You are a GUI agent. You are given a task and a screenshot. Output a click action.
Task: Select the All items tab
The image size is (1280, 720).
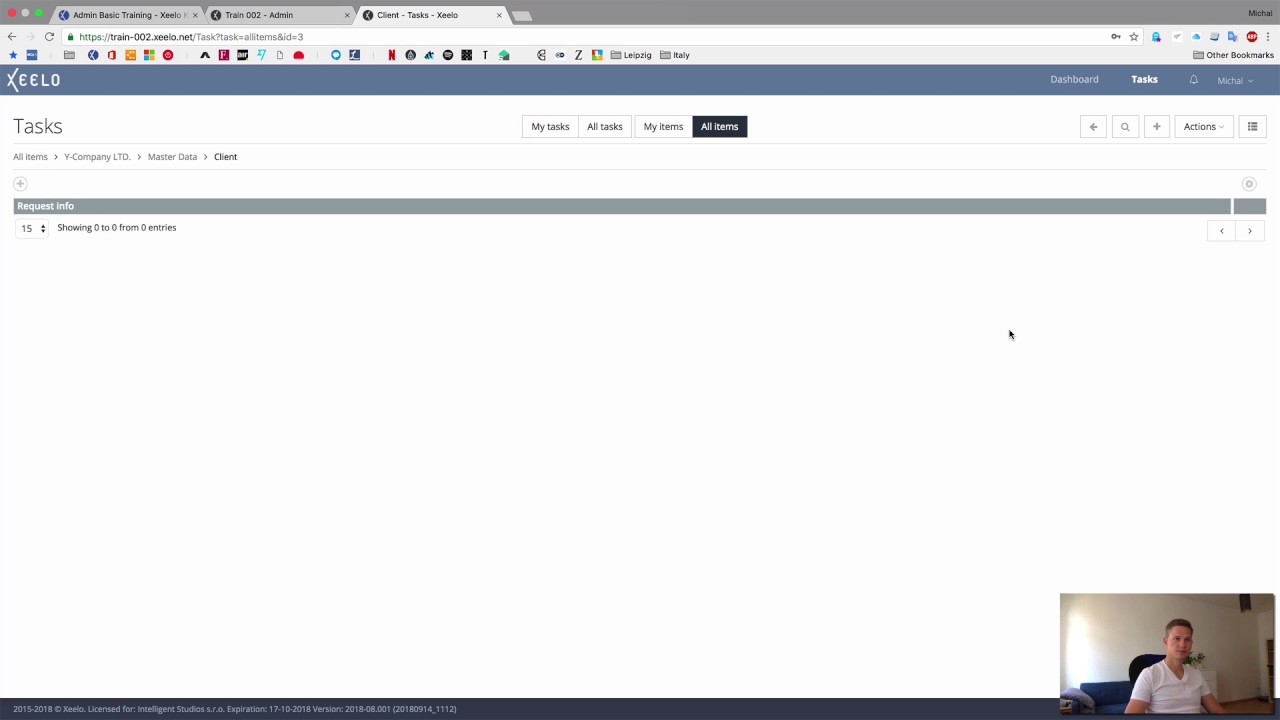point(719,127)
